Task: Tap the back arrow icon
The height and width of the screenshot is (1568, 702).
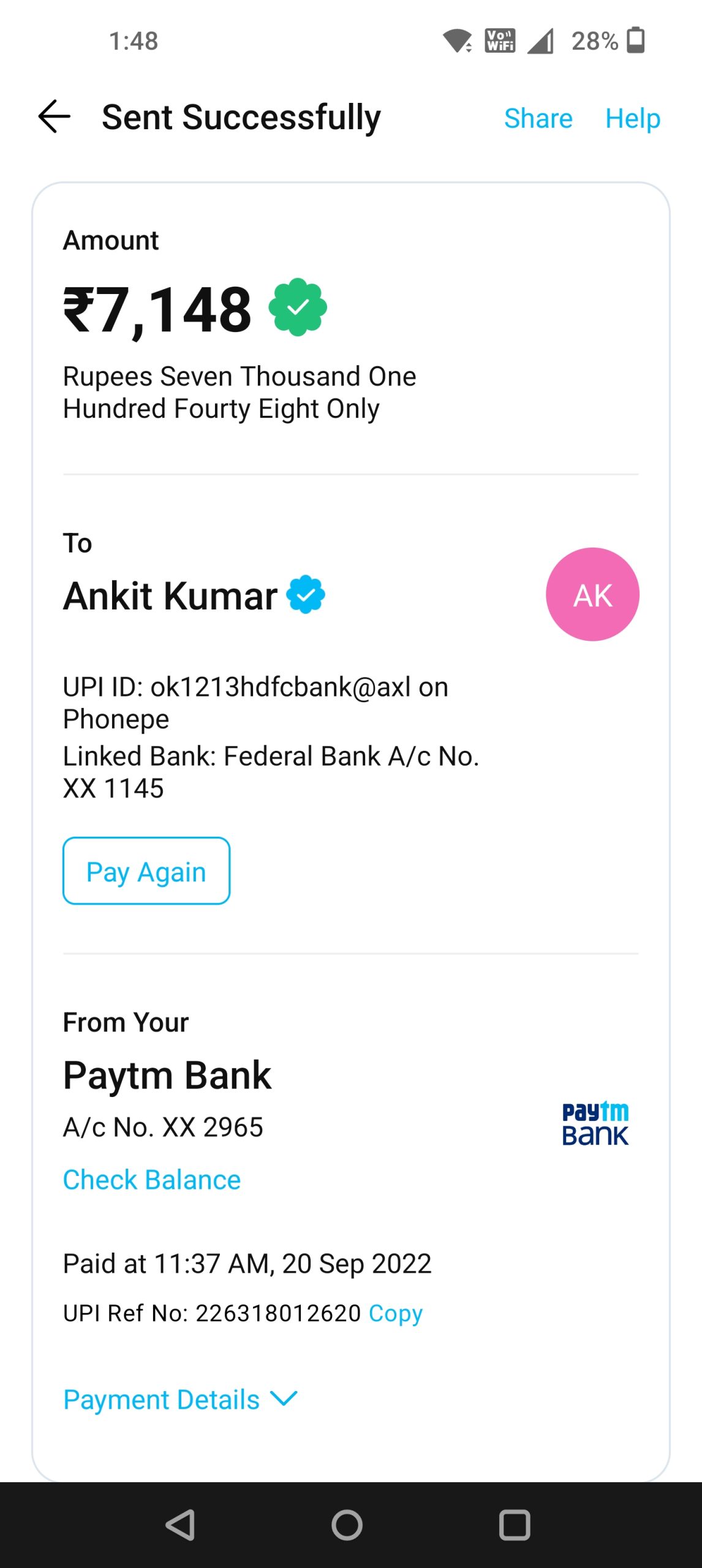Action: click(55, 116)
